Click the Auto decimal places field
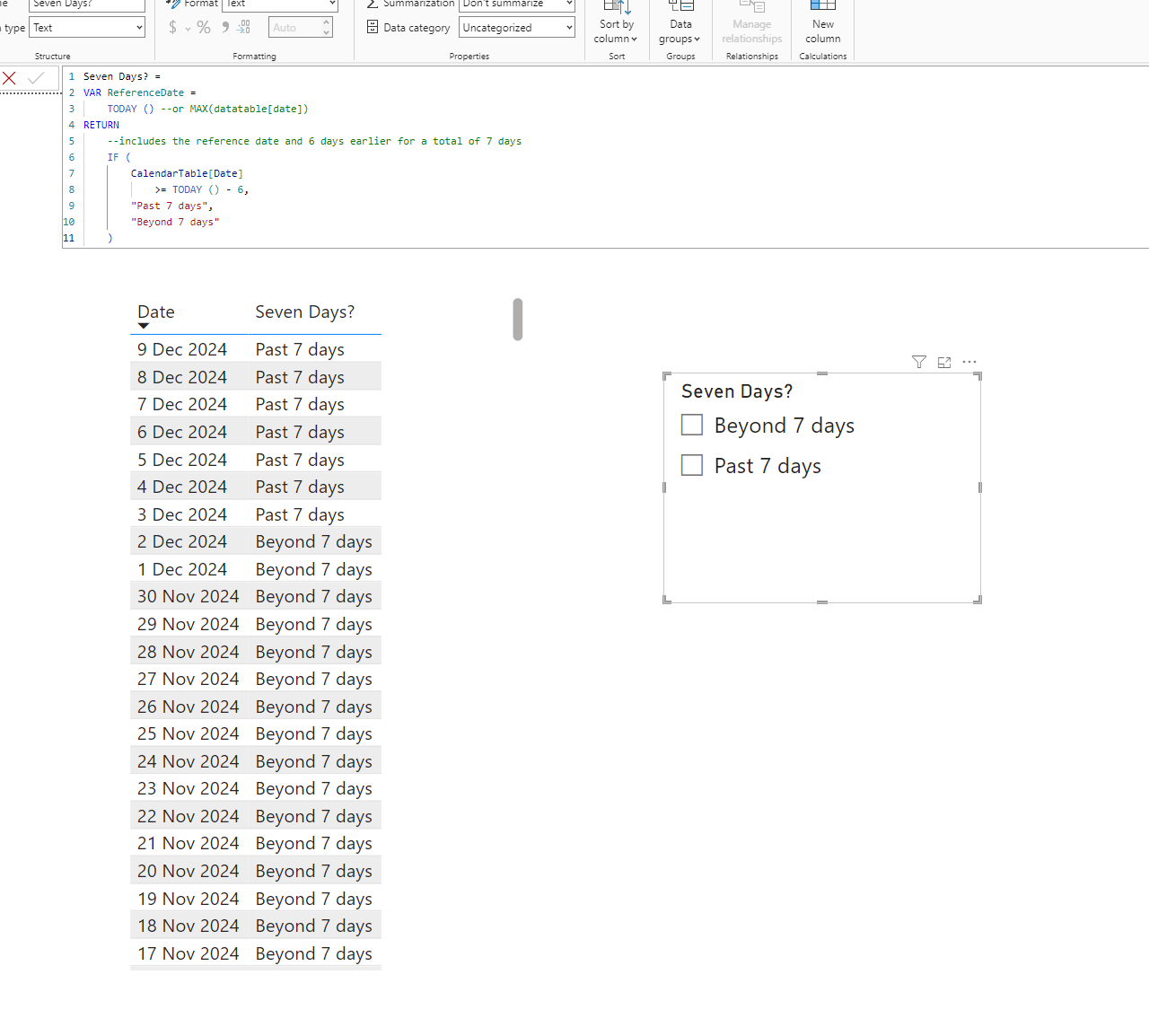 [x=294, y=28]
